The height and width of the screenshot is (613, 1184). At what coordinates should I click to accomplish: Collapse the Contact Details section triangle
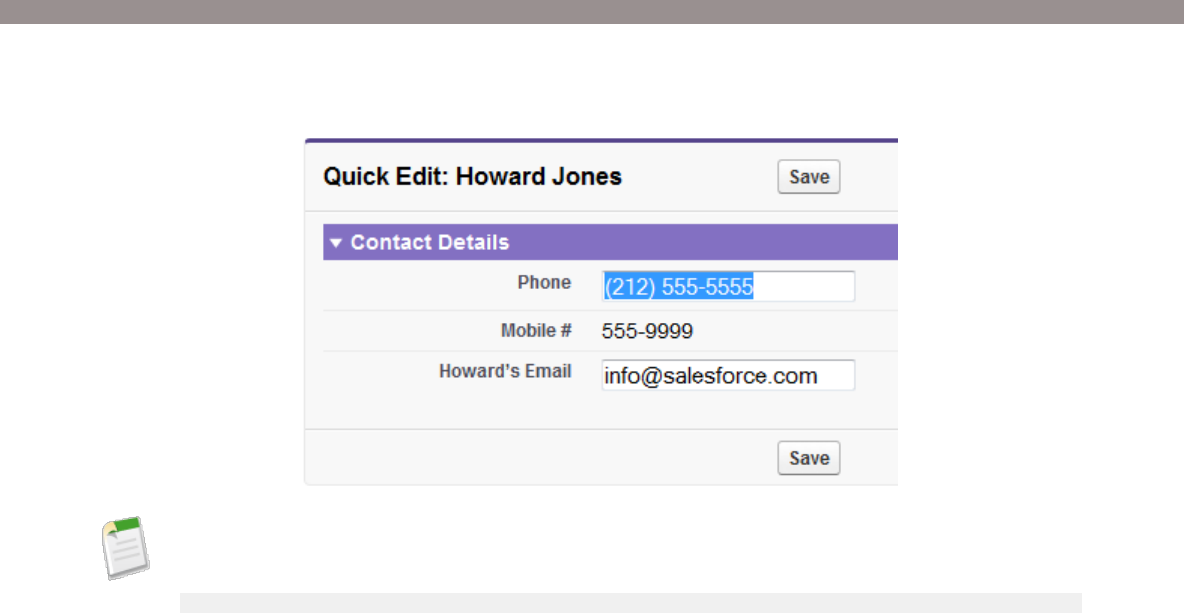(336, 243)
